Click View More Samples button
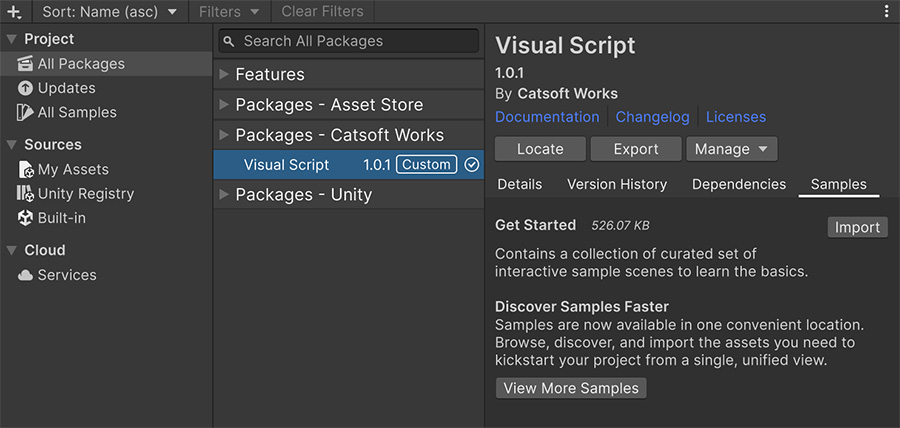The width and height of the screenshot is (900, 428). [x=571, y=388]
